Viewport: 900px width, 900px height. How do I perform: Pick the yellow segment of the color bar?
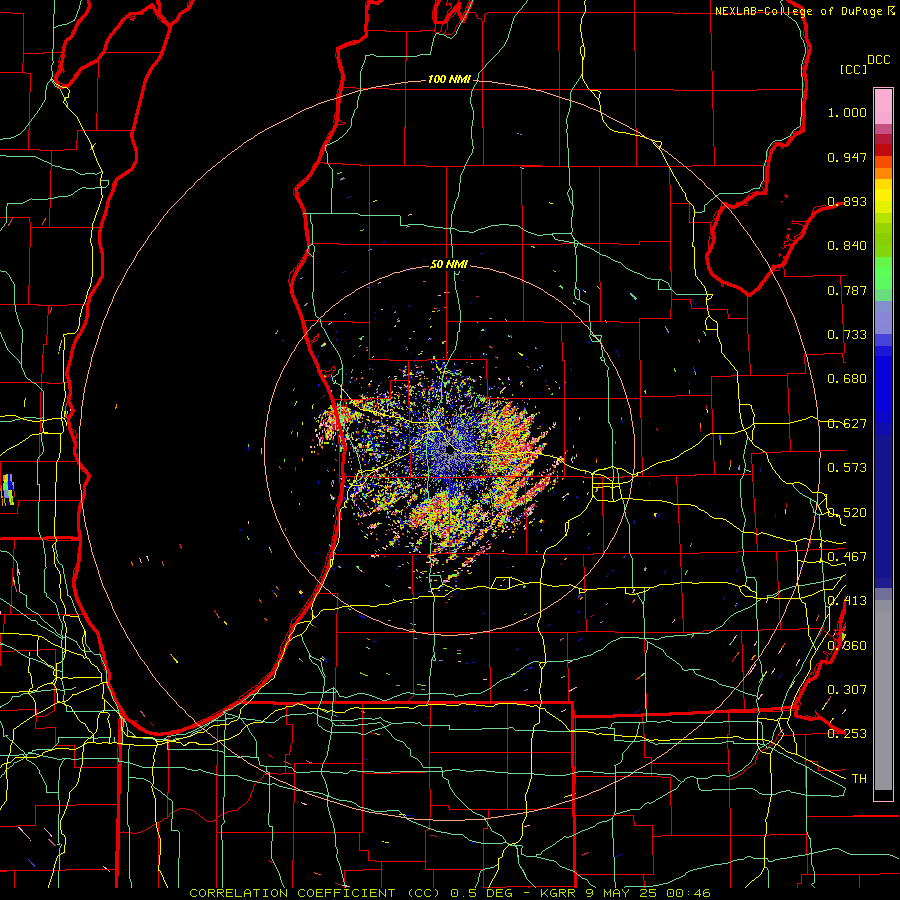pos(883,196)
